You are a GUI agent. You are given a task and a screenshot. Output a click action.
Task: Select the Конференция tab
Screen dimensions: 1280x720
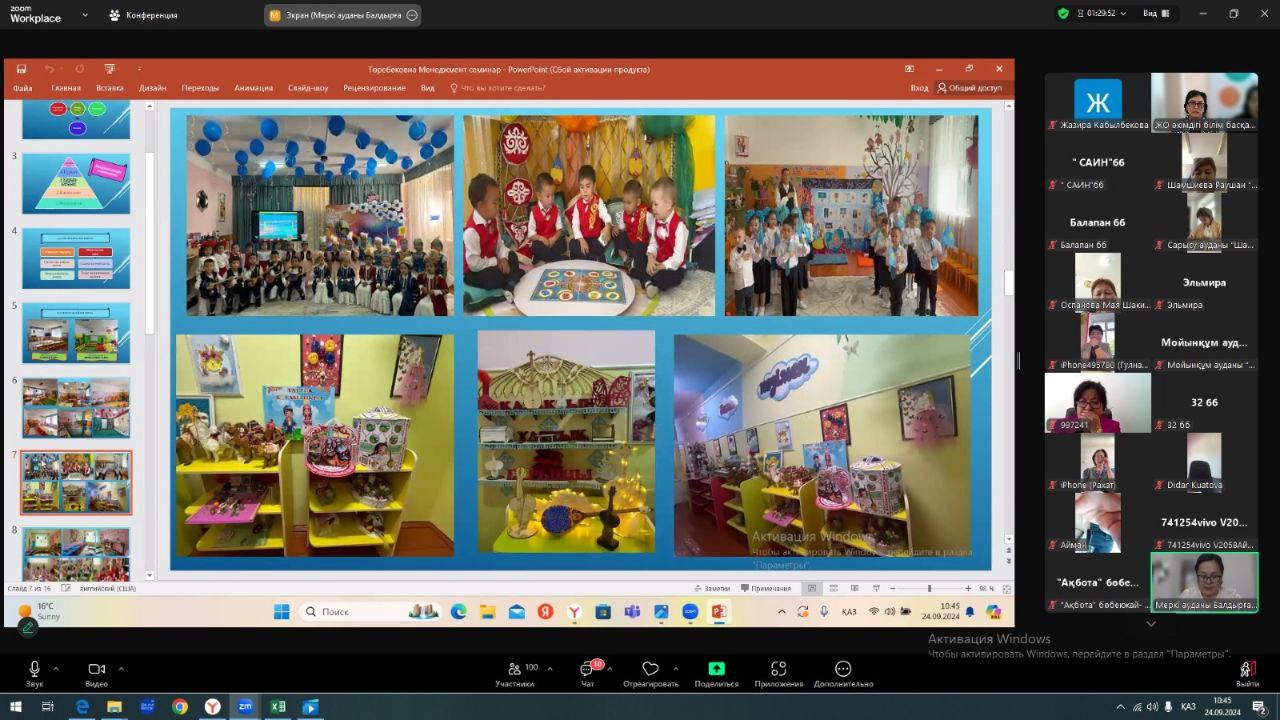[143, 15]
